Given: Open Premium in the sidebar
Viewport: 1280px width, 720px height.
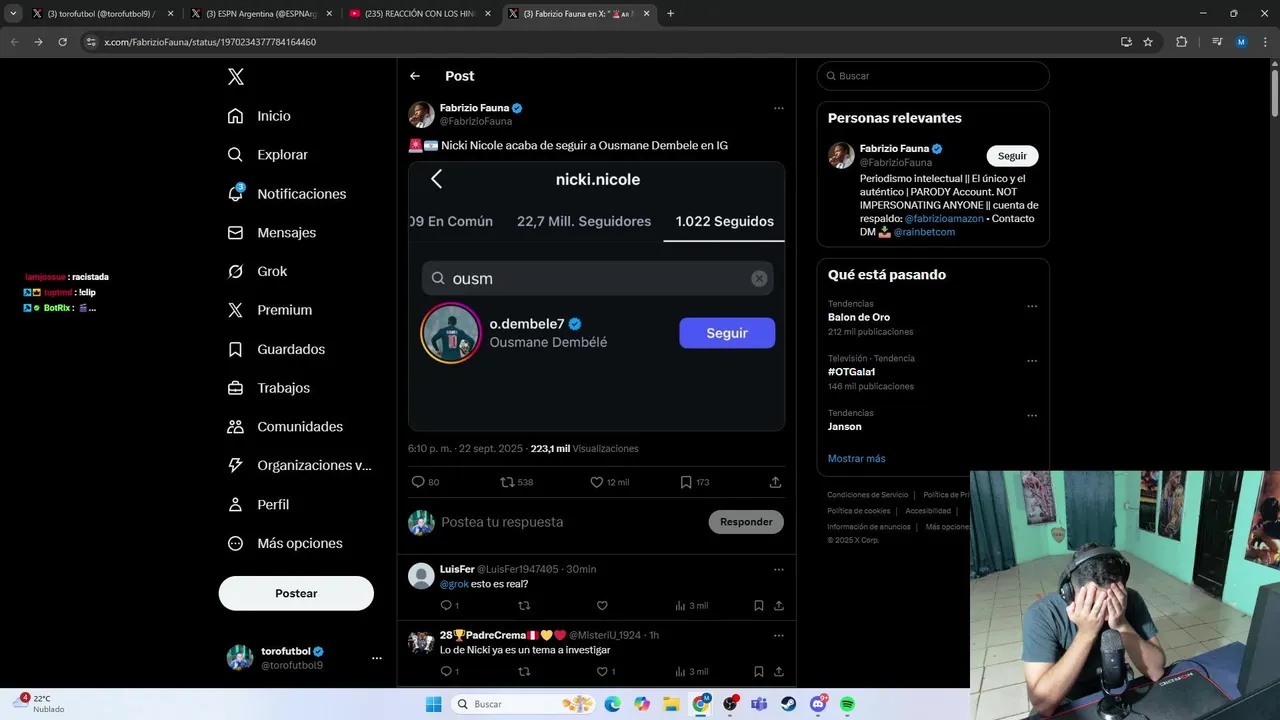Looking at the screenshot, I should (x=269, y=310).
